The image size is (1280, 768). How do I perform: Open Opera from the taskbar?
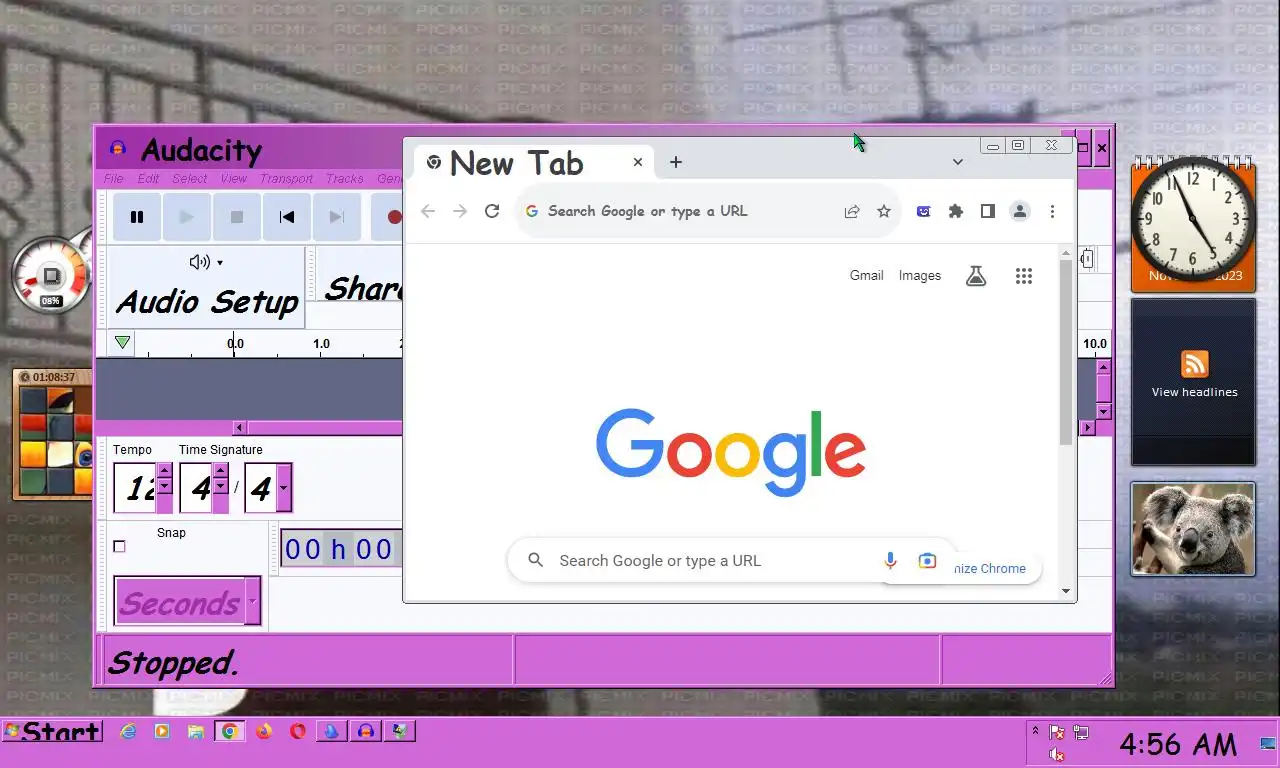click(298, 732)
